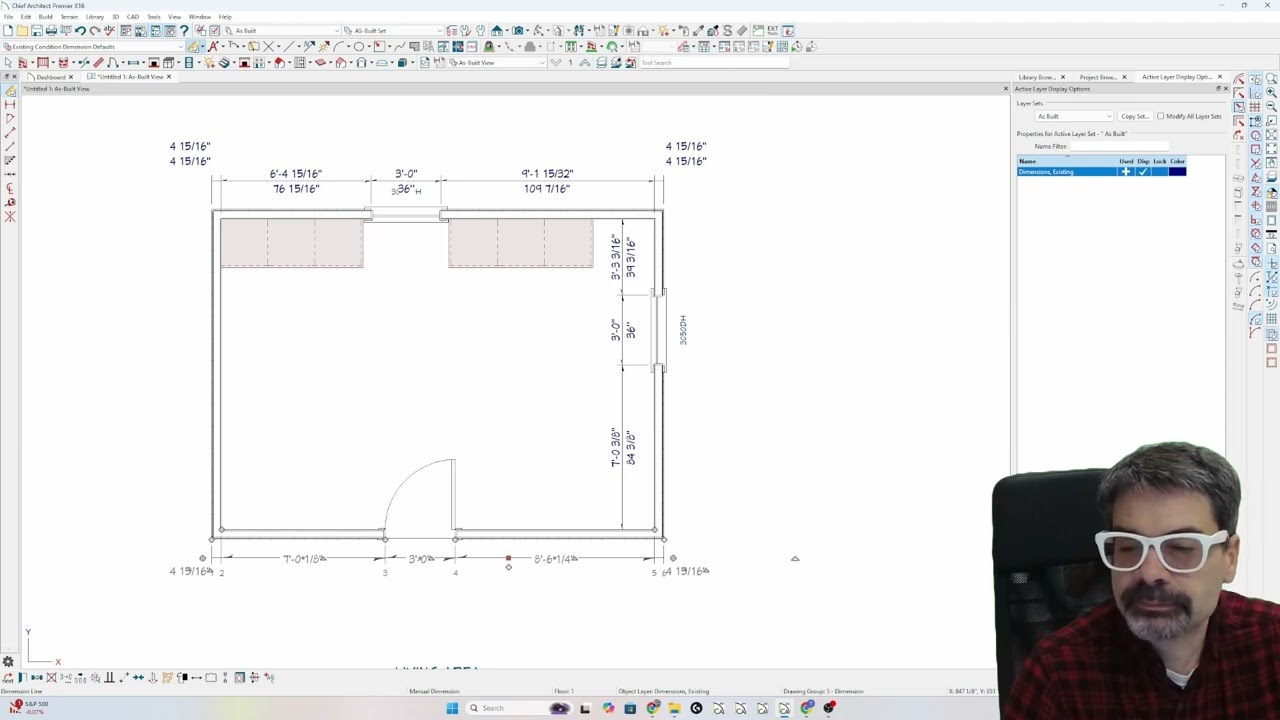Click the Zoom Out magnifier icon
The image size is (1280, 720).
pyautogui.click(x=1272, y=106)
